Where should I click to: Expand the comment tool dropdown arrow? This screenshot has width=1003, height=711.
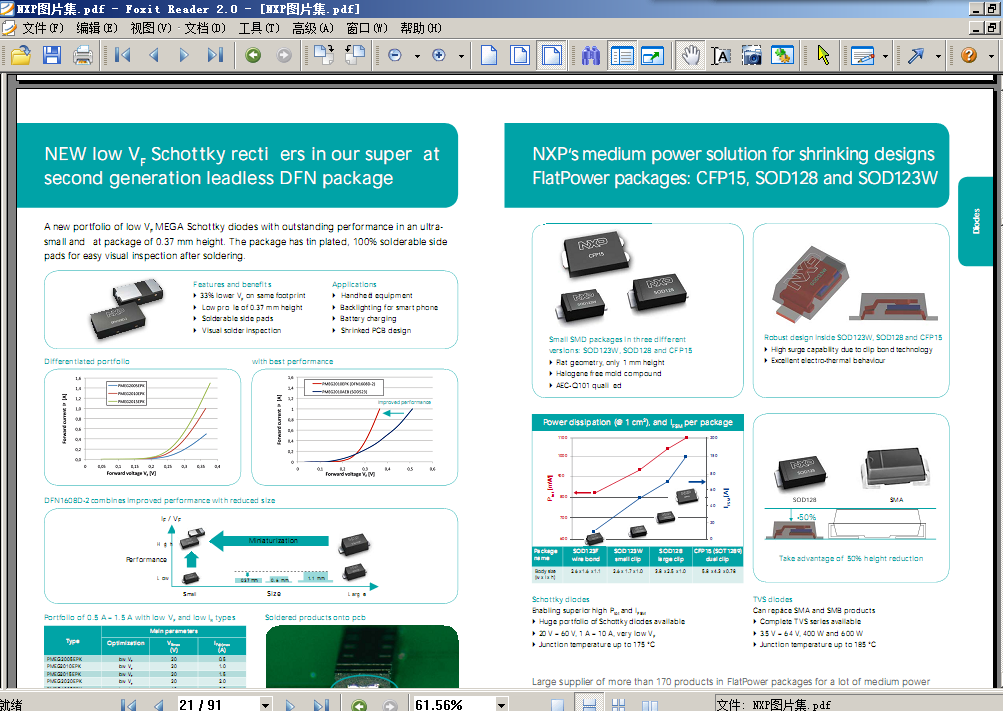tap(886, 56)
